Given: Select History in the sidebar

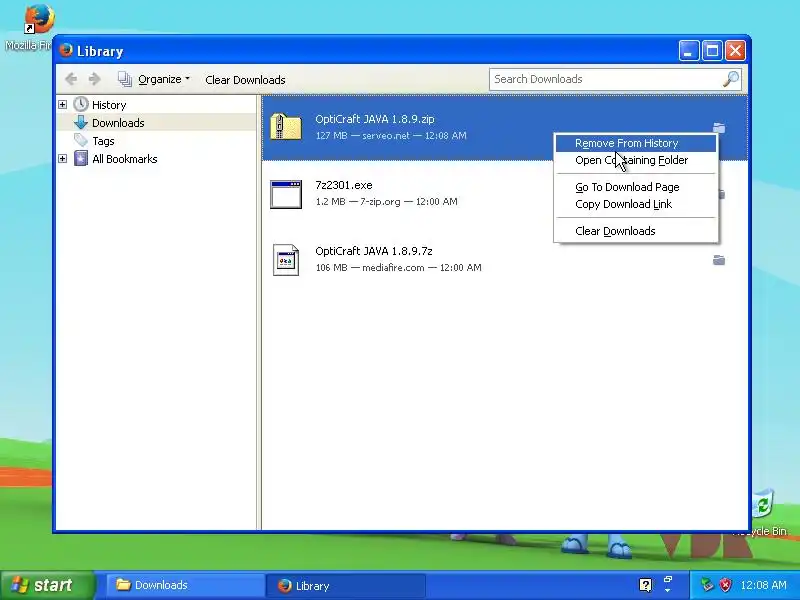Looking at the screenshot, I should tap(109, 105).
